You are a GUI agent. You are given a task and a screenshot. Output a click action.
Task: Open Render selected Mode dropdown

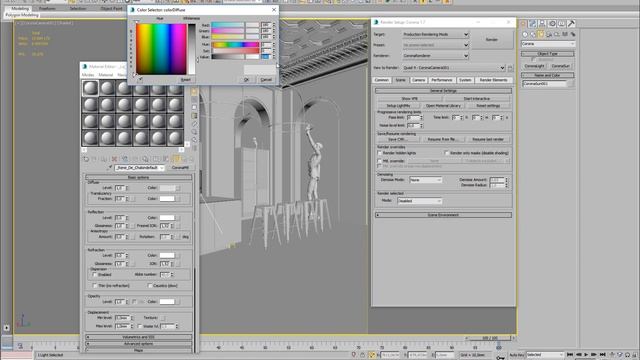click(x=420, y=201)
